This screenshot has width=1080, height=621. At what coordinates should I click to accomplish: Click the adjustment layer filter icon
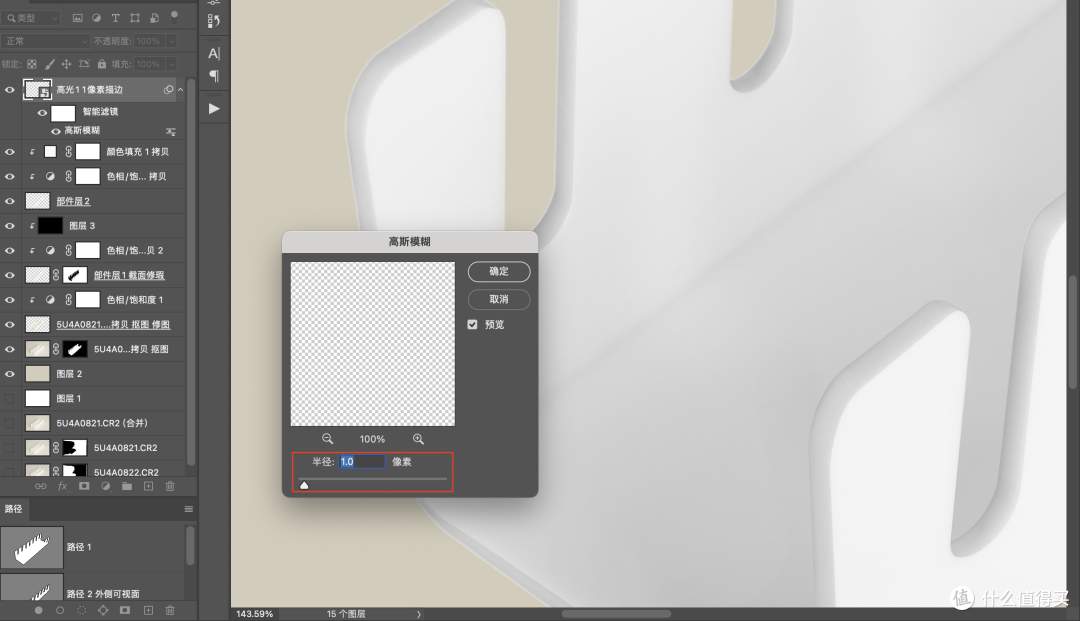(x=96, y=18)
